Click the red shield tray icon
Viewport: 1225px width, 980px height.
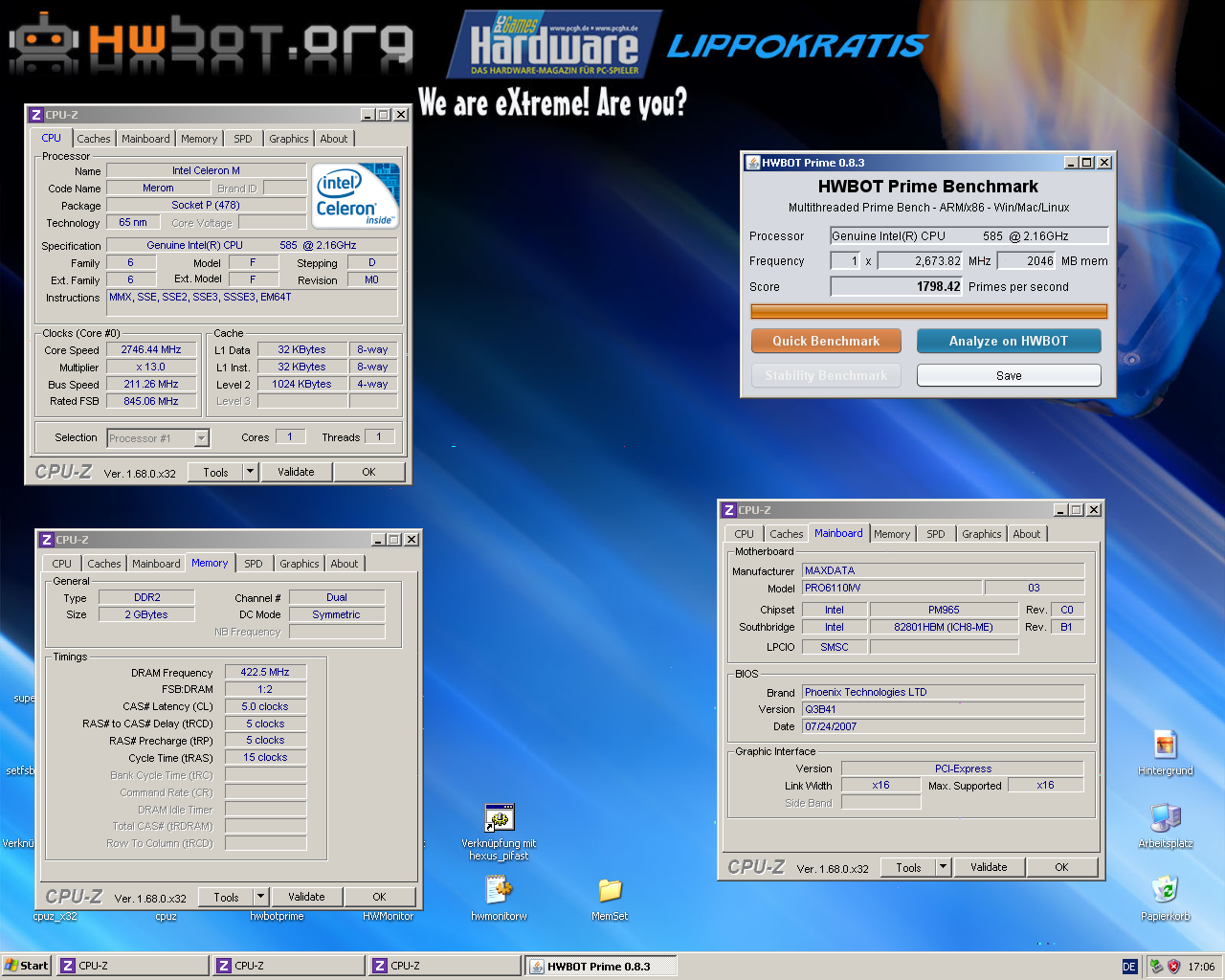pyautogui.click(x=1173, y=967)
